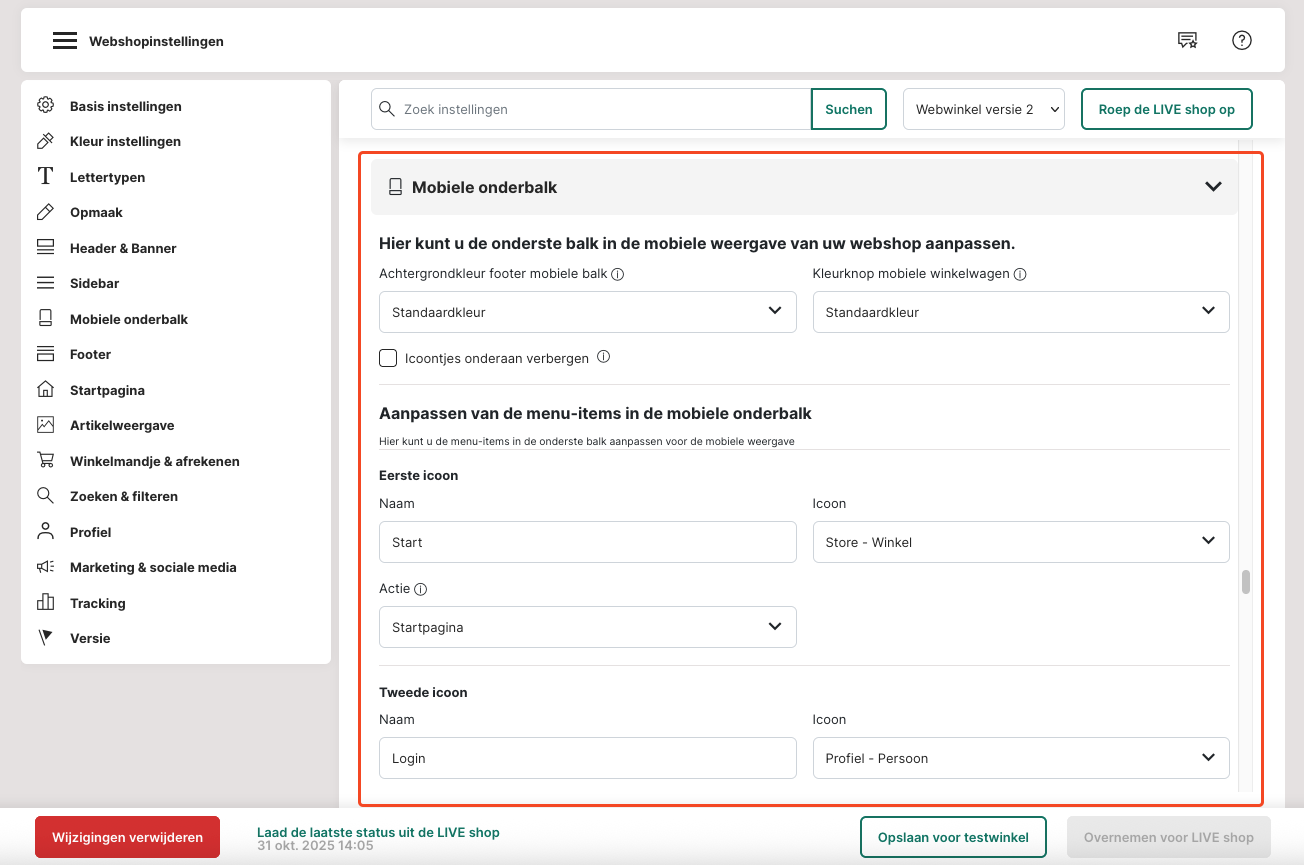Click Opslaan voor testwinkel button

952,837
